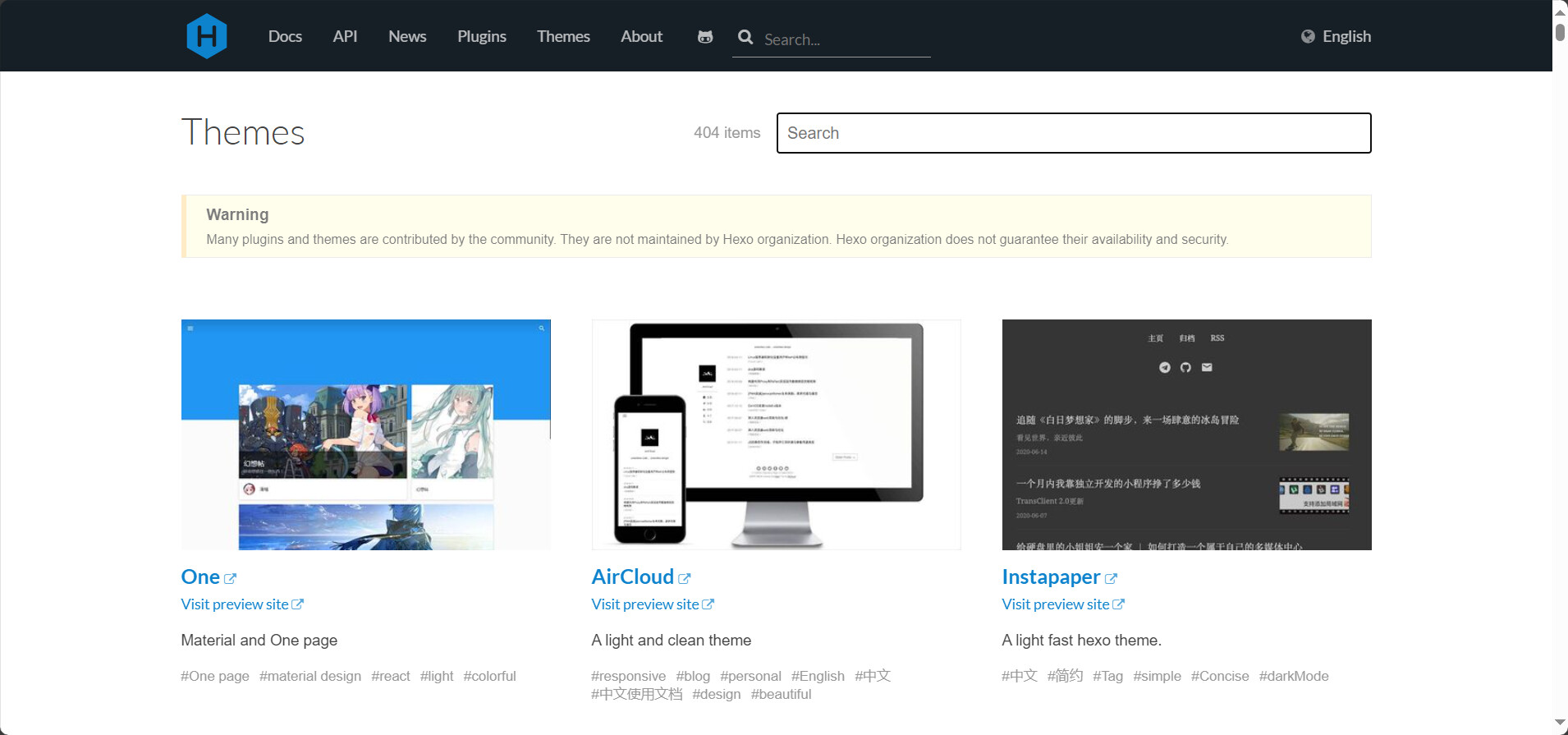Filter by #darkMode tag
Image resolution: width=1568 pixels, height=735 pixels.
1294,676
